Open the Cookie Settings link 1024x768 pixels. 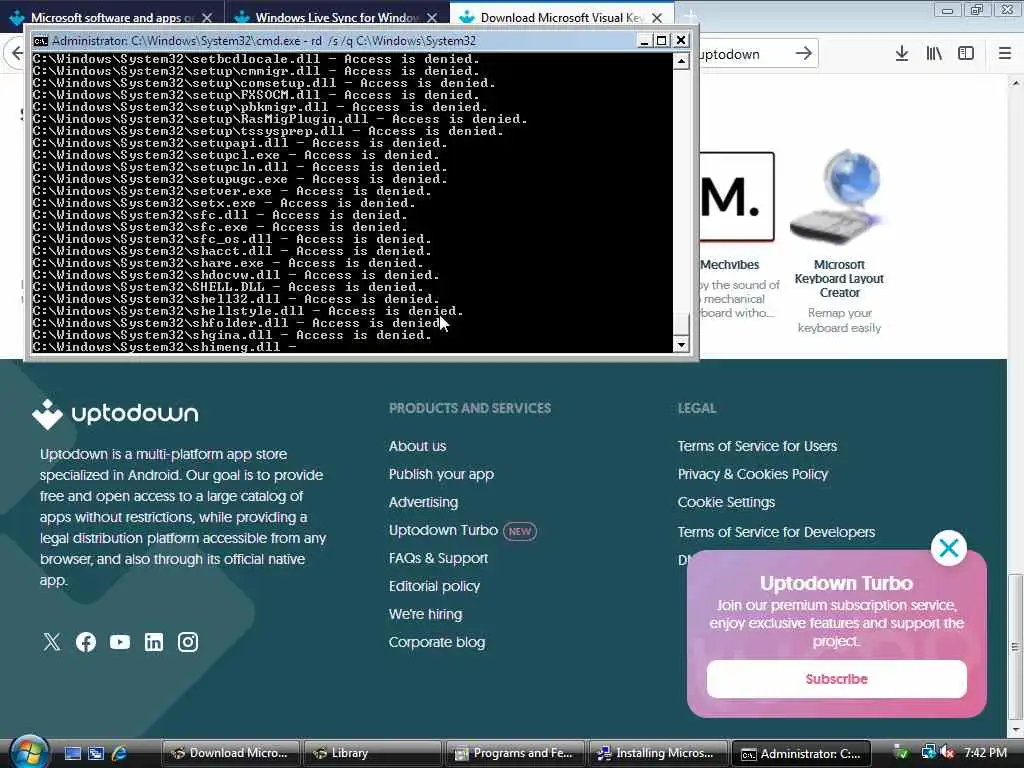726,502
